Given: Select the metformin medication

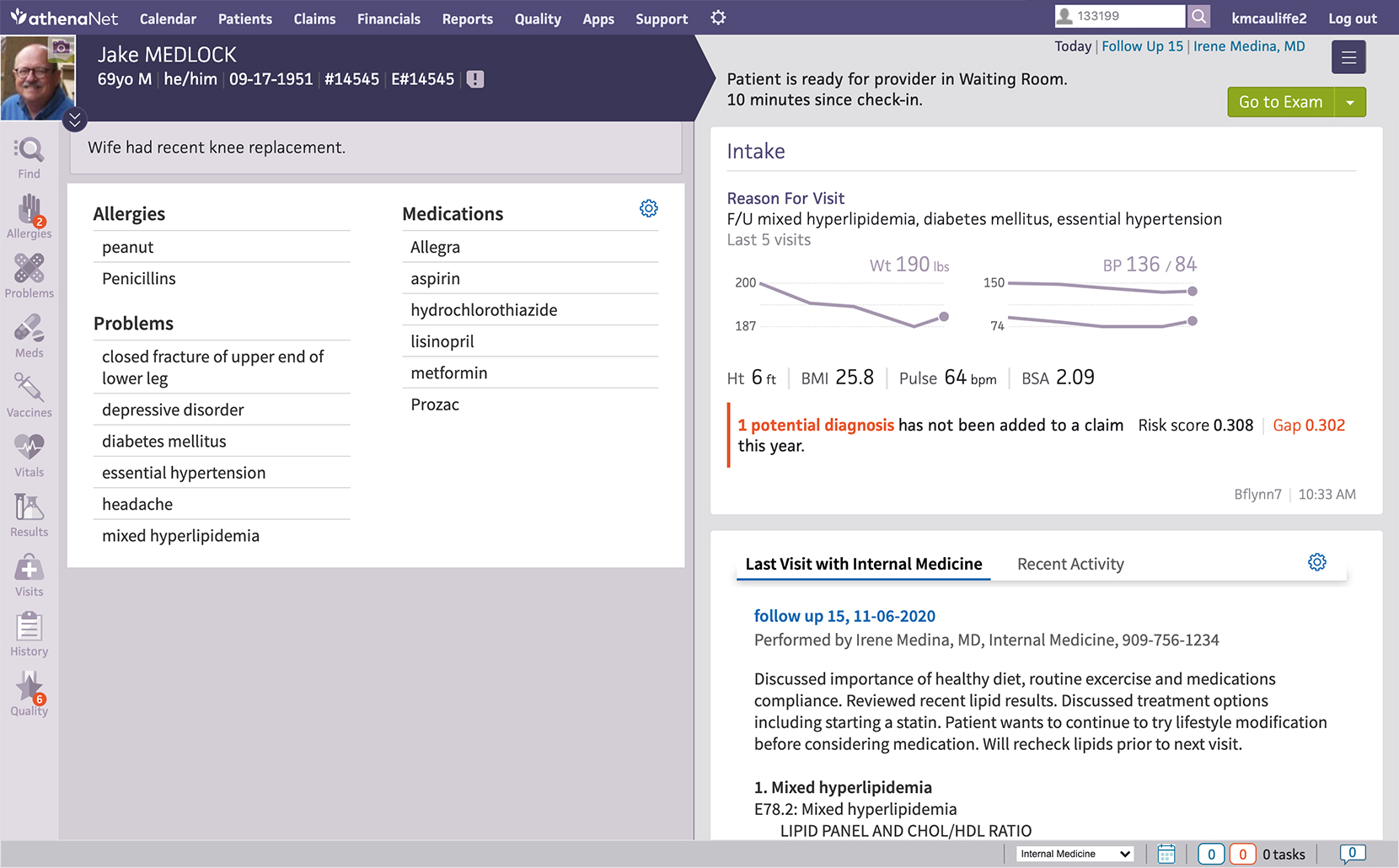Looking at the screenshot, I should coord(530,372).
